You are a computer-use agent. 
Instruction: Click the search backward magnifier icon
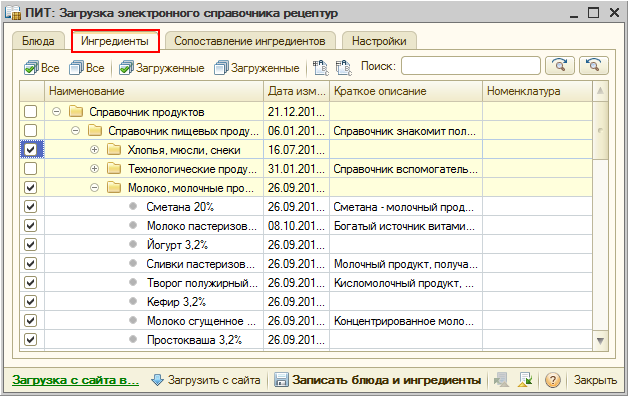594,65
